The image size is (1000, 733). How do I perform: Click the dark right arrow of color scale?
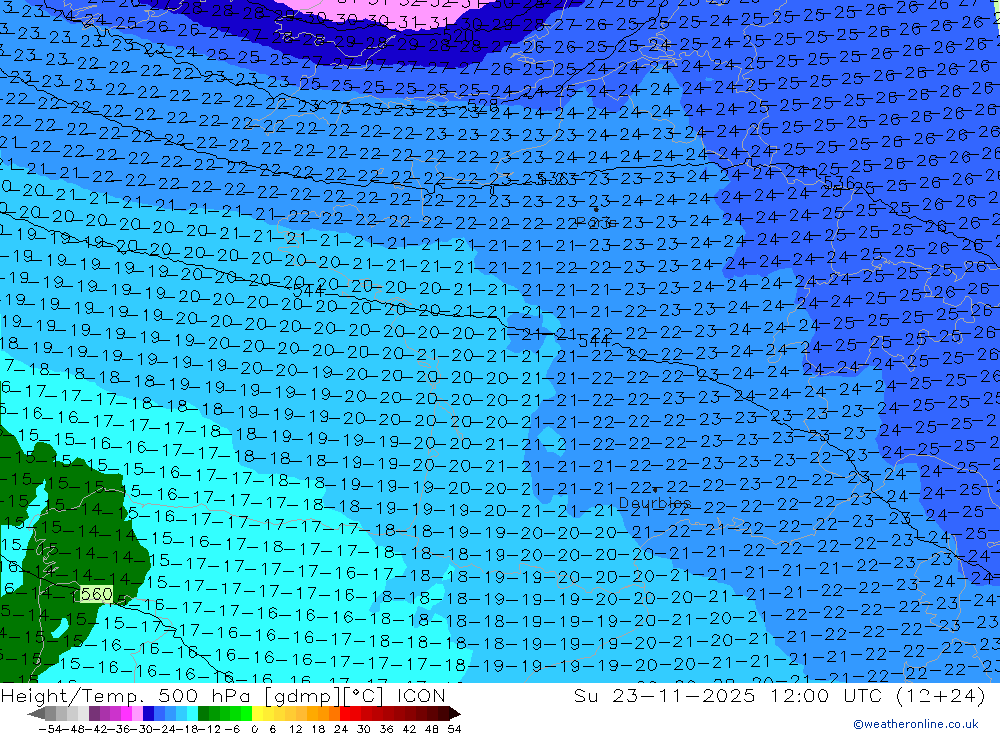click(455, 713)
